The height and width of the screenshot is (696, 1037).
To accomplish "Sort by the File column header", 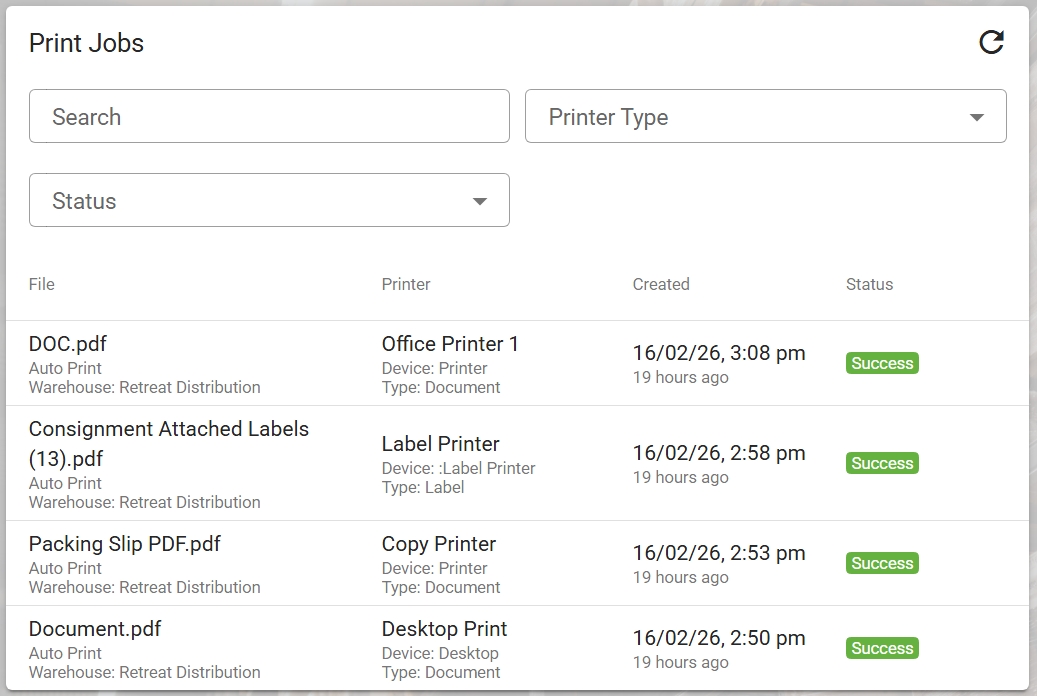I will pyautogui.click(x=41, y=284).
